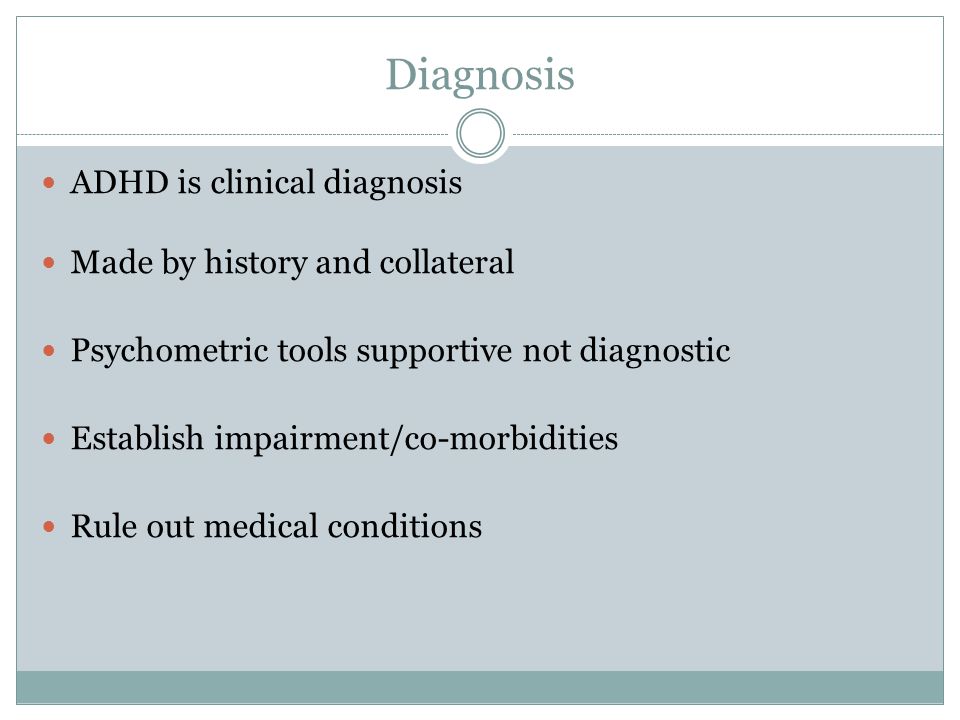Image resolution: width=960 pixels, height=720 pixels.
Task: Click the orange bullet beside 'ADHD is clinical diagnosis'
Action: coord(50,182)
